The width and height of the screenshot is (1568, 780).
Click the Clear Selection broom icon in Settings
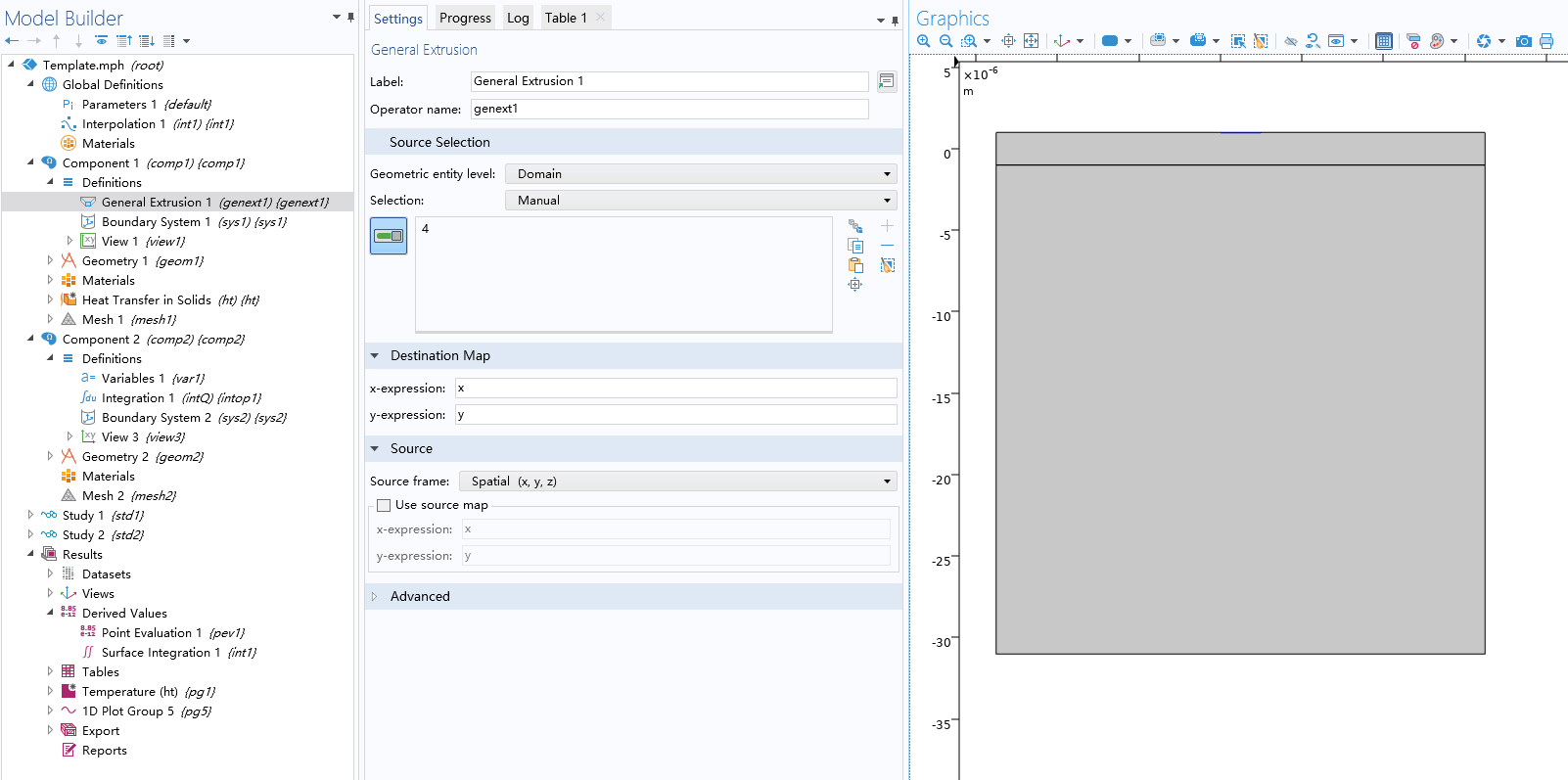[887, 265]
